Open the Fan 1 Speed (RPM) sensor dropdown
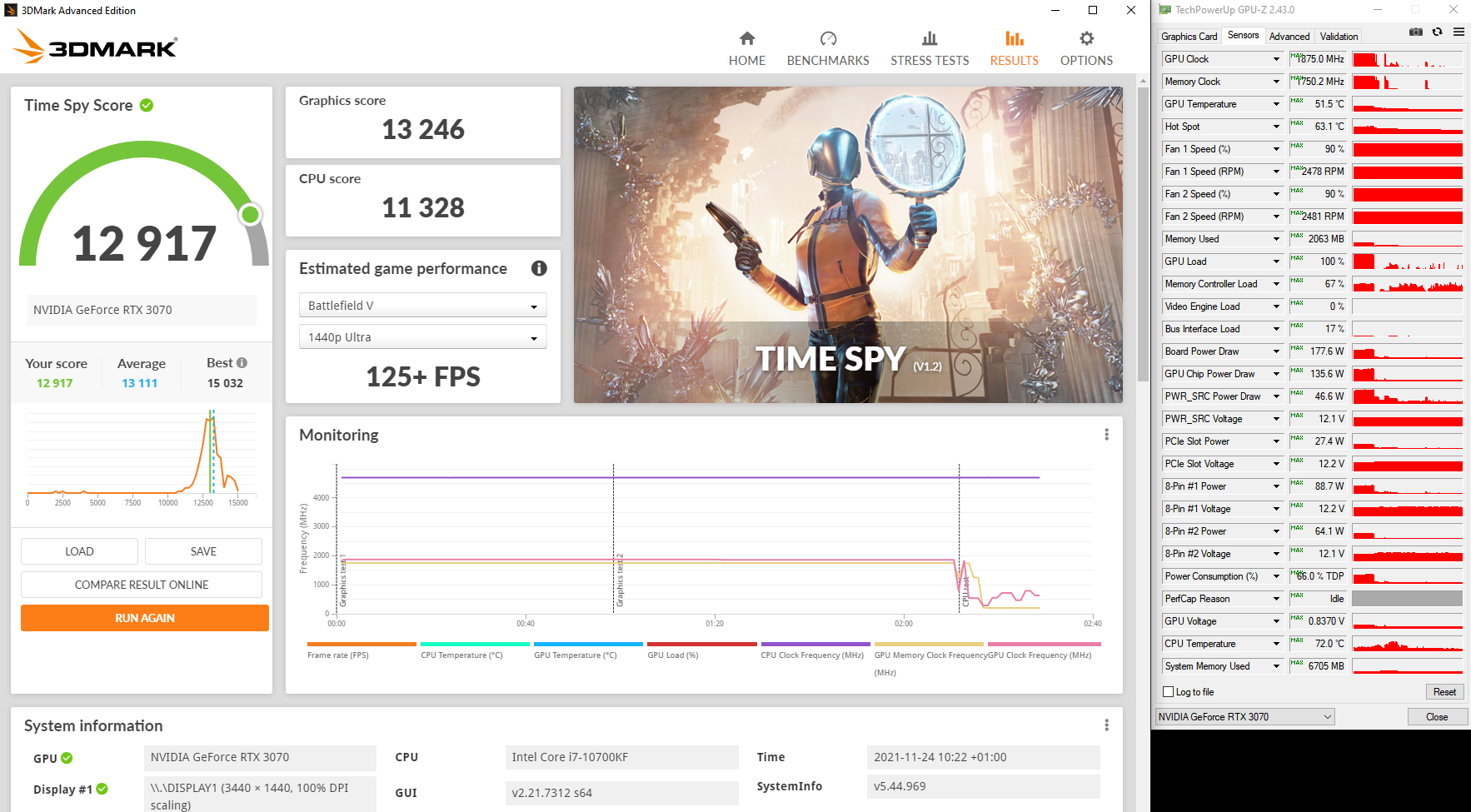This screenshot has width=1471, height=812. pos(1276,172)
